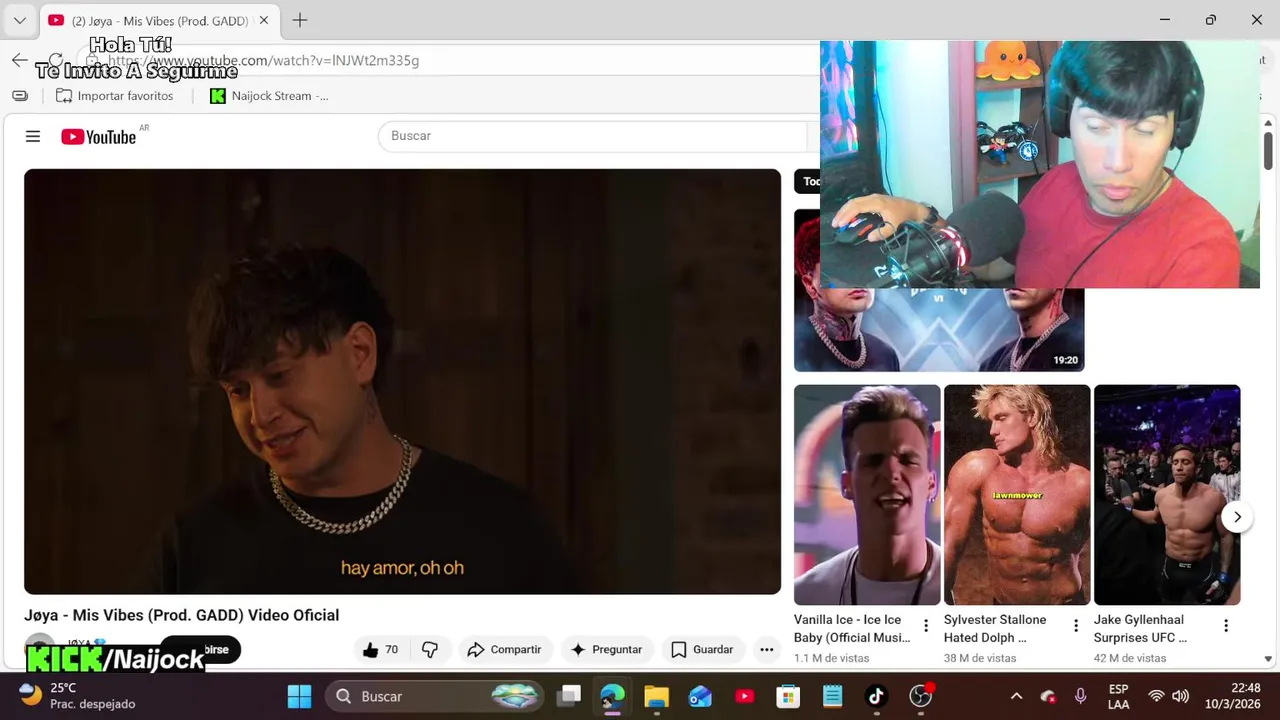Open options menu for Jake Gyllenhaal short
1280x720 pixels.
pos(1226,626)
